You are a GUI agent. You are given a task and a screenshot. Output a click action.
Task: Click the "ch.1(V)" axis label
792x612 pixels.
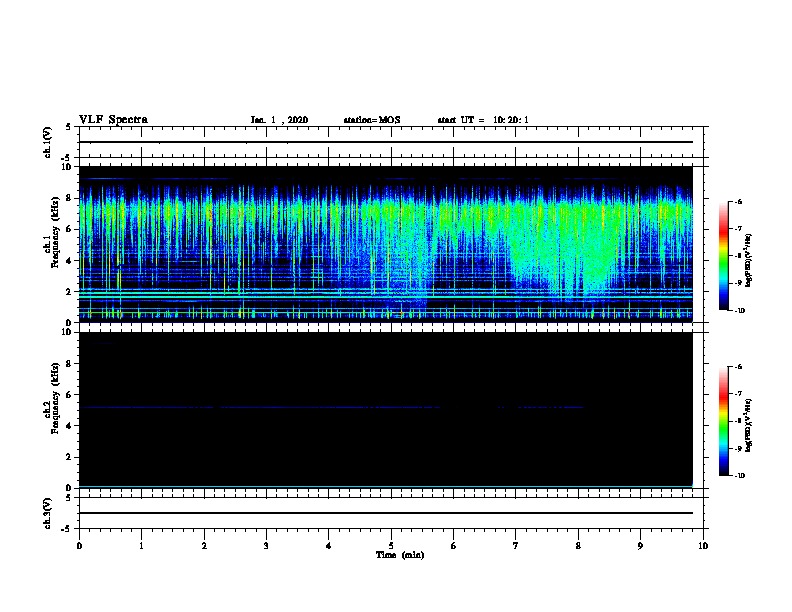48,142
